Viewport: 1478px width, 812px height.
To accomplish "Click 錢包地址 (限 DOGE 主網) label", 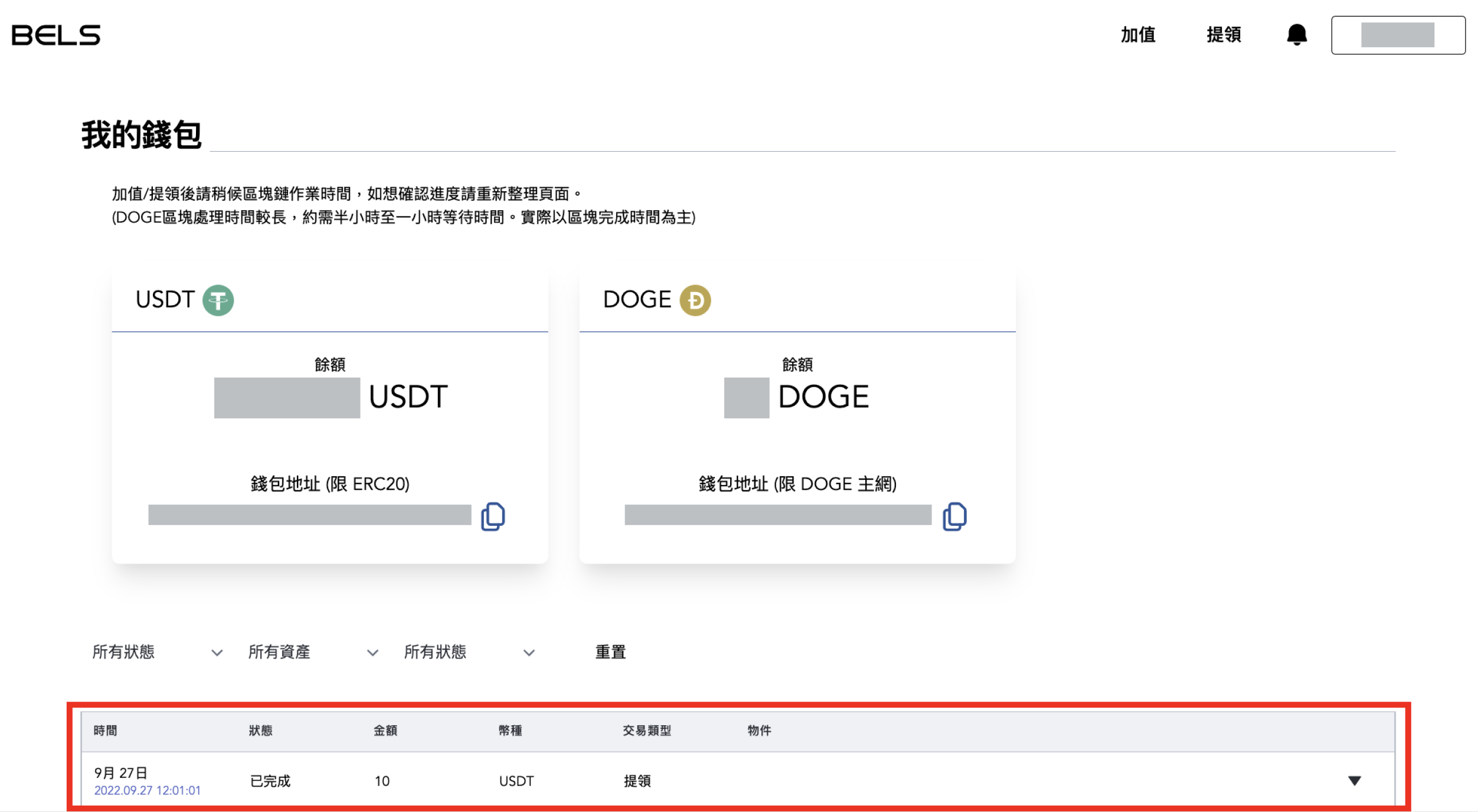I will tap(797, 484).
